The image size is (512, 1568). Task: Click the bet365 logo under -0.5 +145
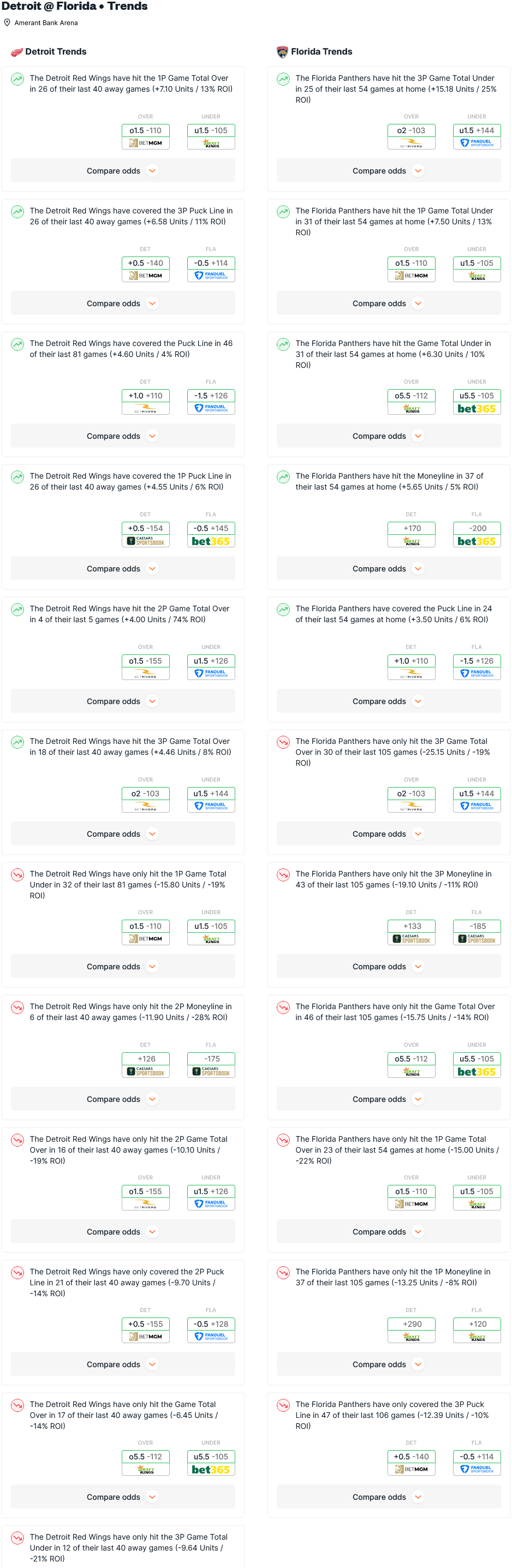coord(211,541)
